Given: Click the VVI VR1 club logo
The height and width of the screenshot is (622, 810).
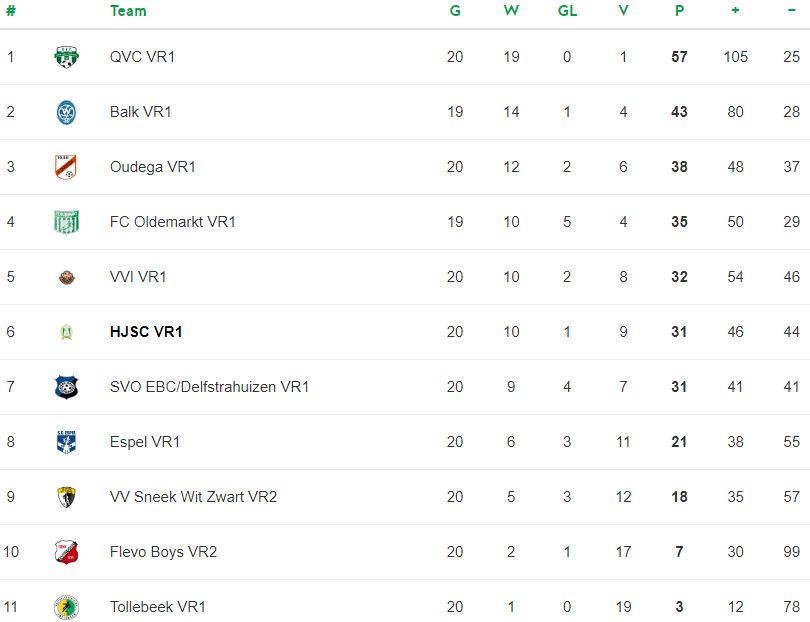Looking at the screenshot, I should (66, 277).
